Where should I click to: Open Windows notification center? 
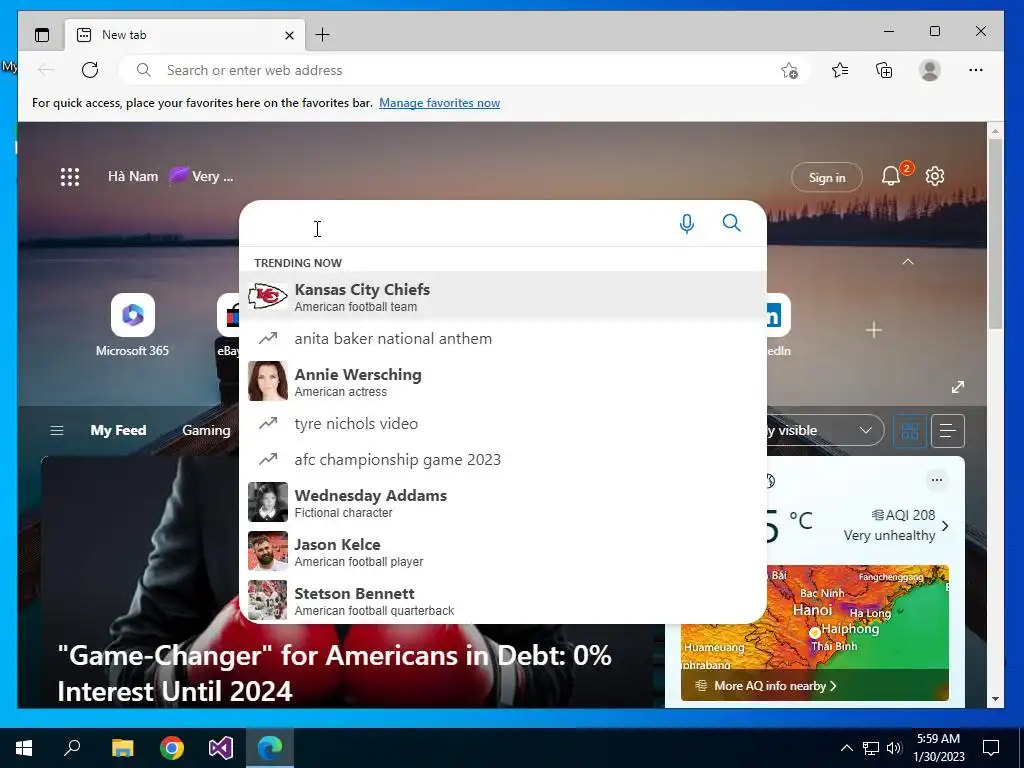991,748
